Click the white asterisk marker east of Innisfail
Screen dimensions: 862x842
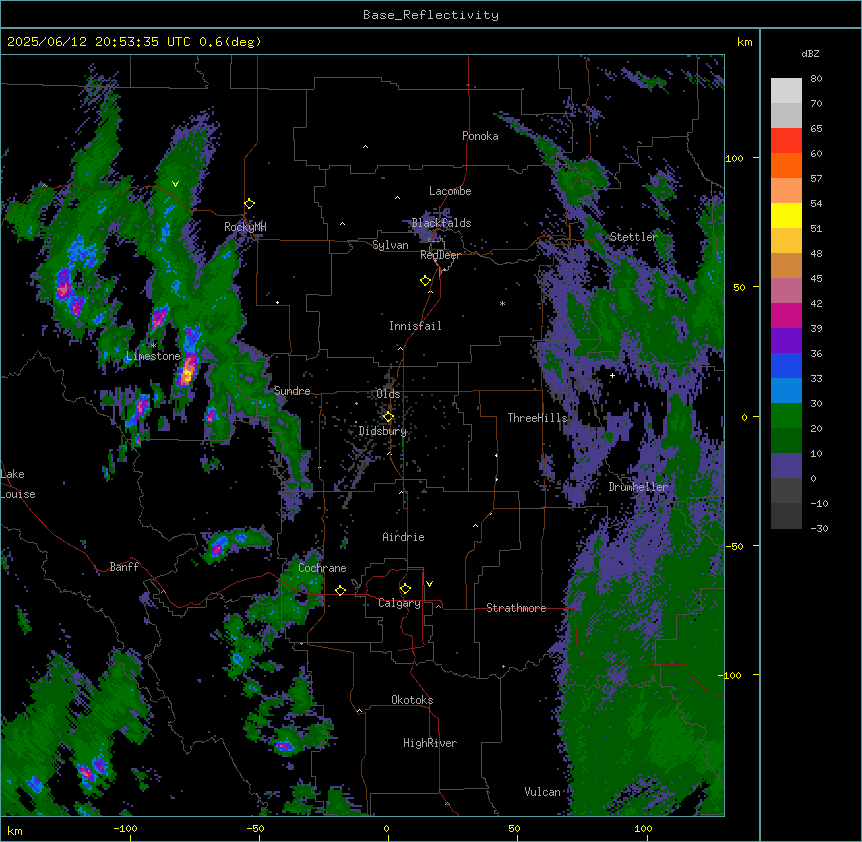point(502,303)
